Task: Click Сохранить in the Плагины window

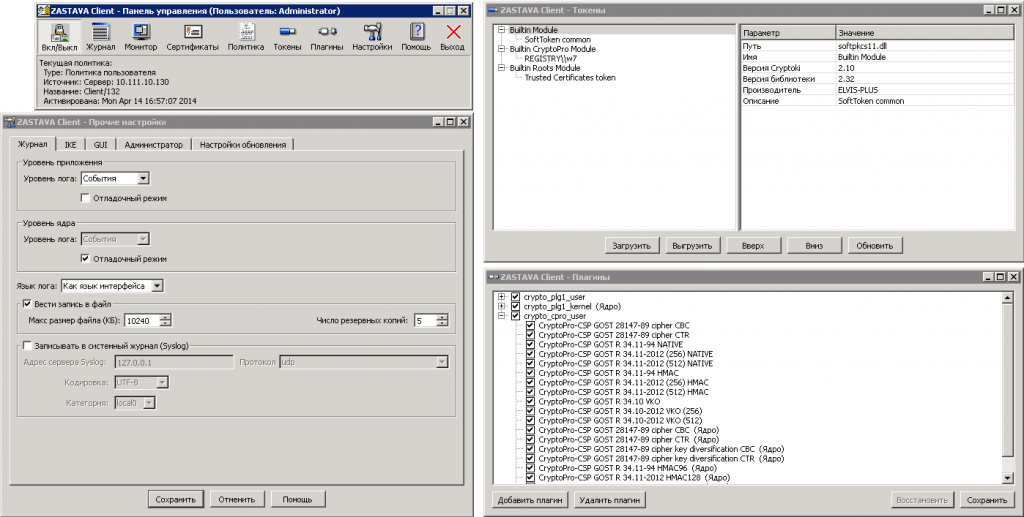Action: (x=987, y=500)
